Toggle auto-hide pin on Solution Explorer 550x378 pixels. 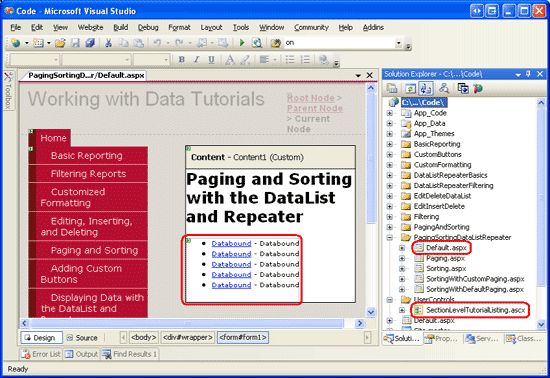(x=528, y=74)
